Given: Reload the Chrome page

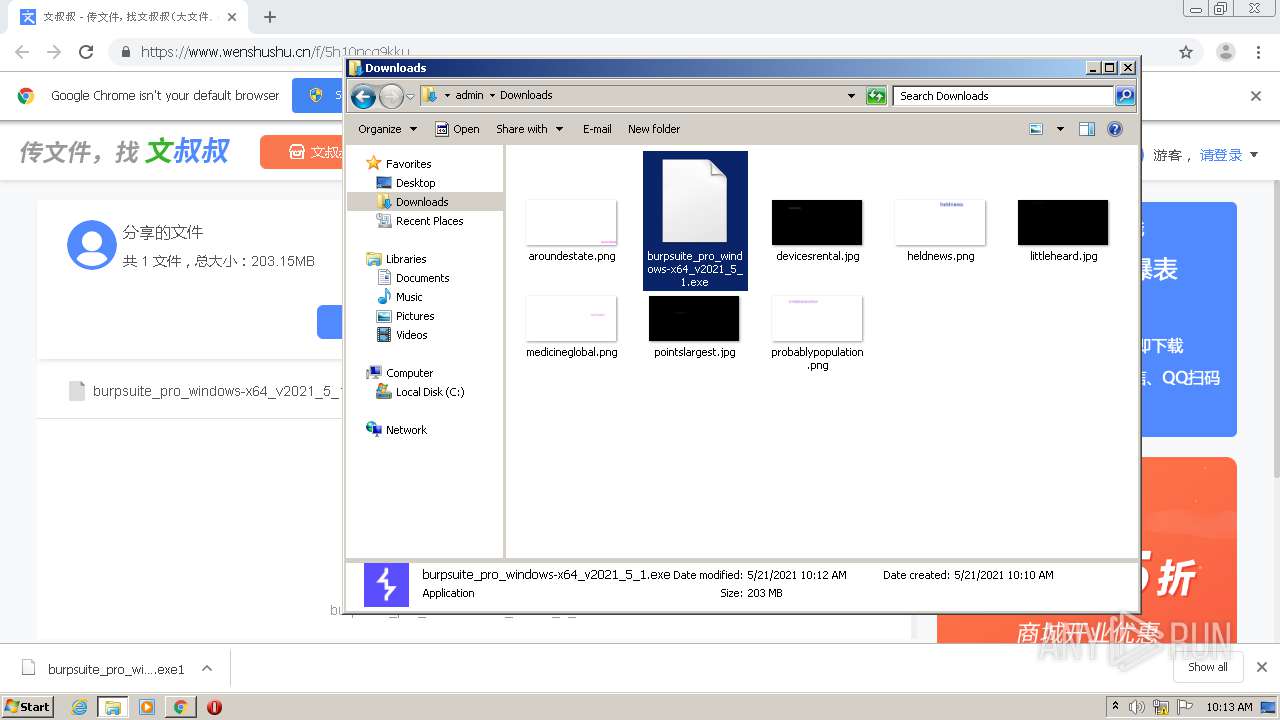Looking at the screenshot, I should coord(86,52).
